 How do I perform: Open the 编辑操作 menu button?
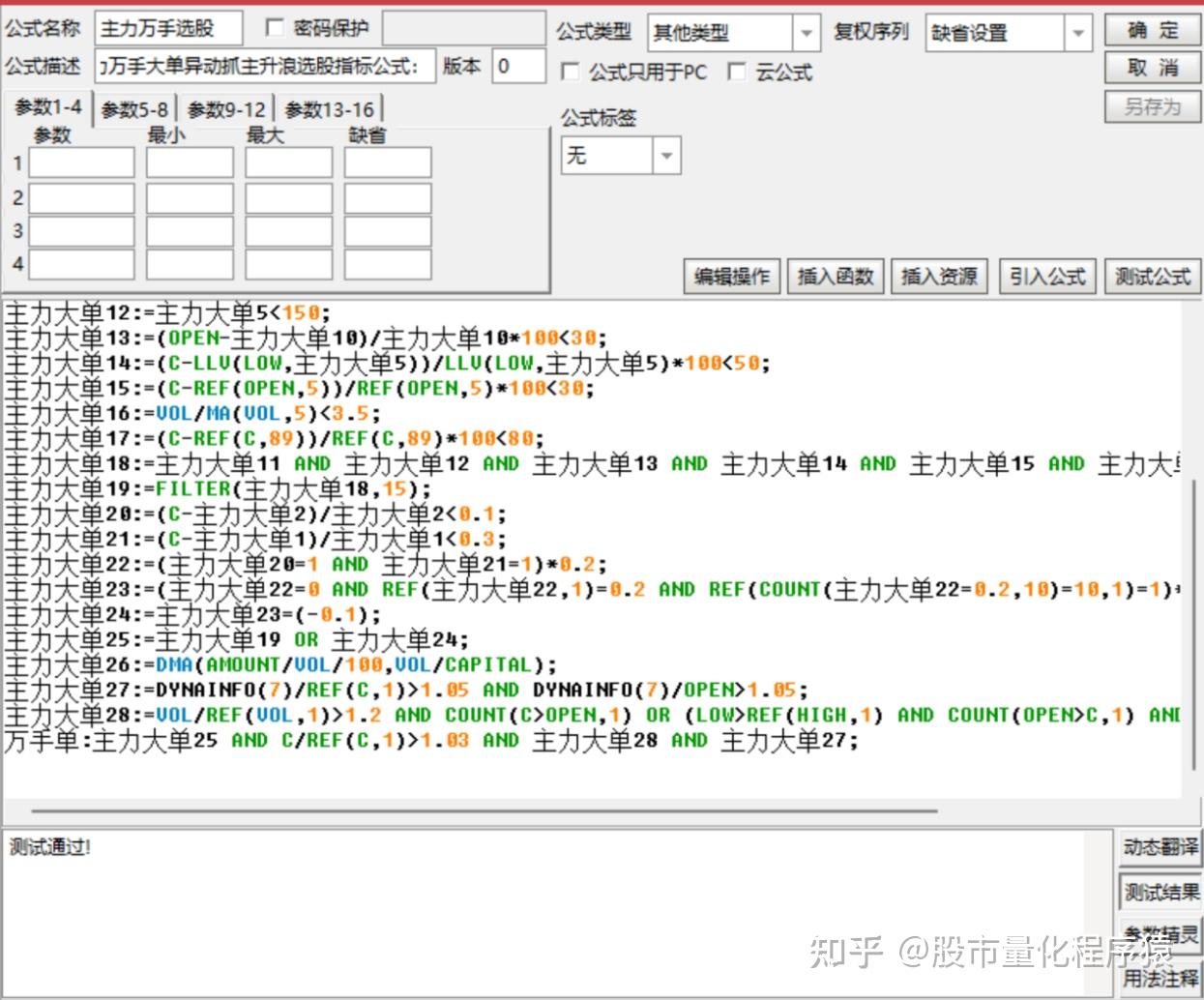[732, 277]
